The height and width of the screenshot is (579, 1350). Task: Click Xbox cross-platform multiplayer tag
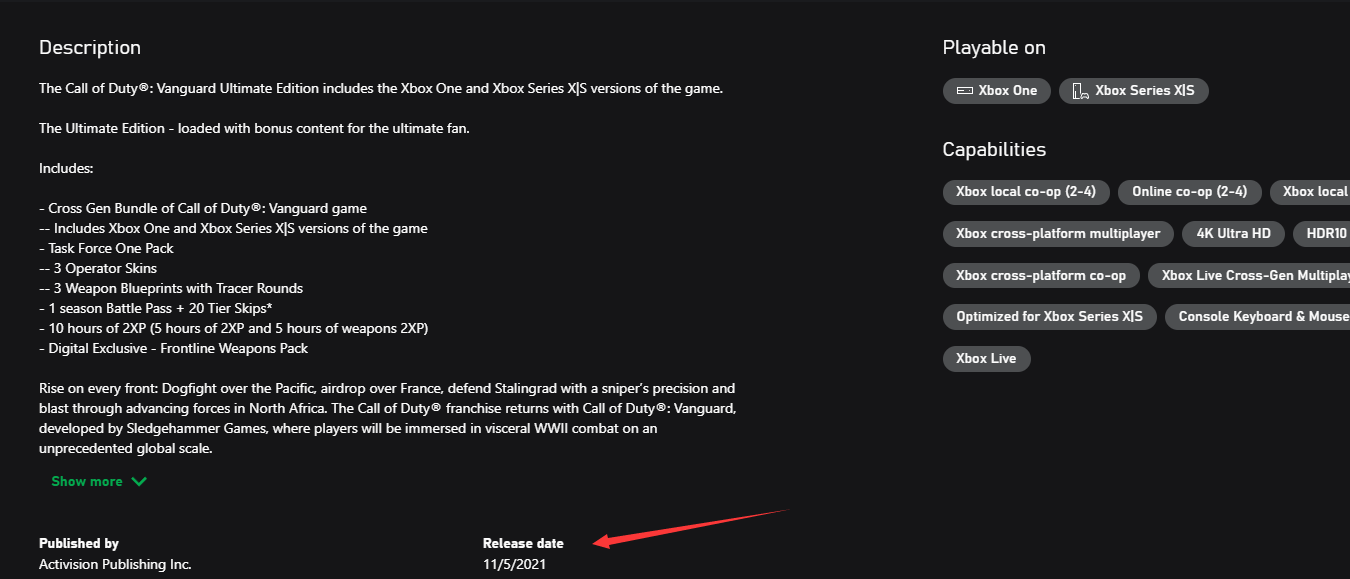(x=1058, y=234)
